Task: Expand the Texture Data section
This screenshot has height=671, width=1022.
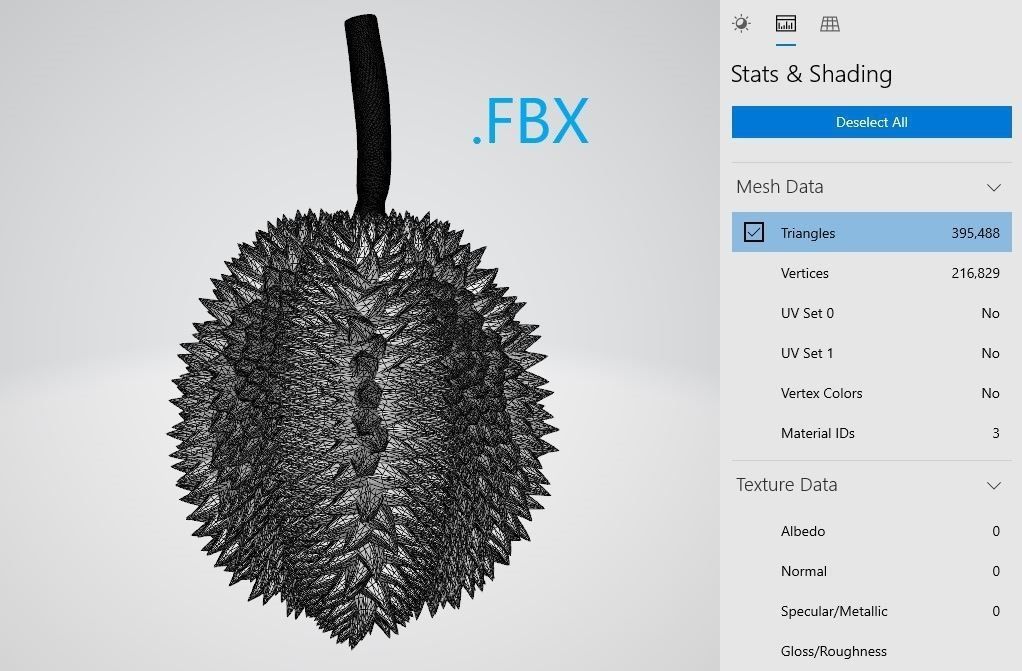Action: pos(994,485)
